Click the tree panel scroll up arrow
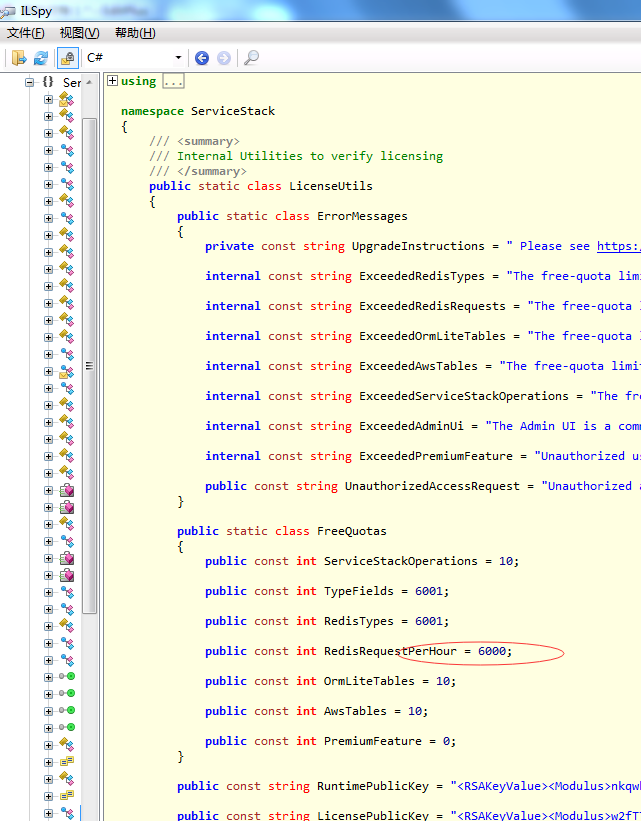The image size is (641, 821). [90, 83]
